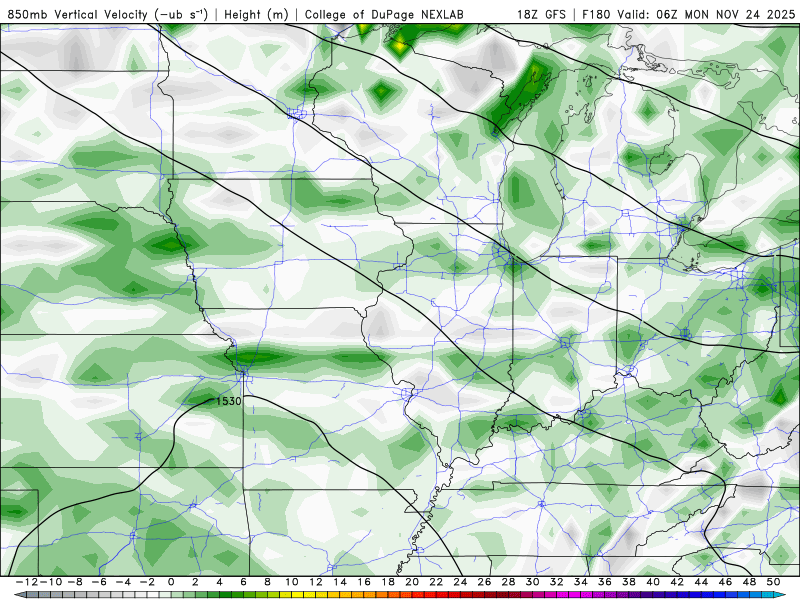The height and width of the screenshot is (600, 800).
Task: Click the "38" color scale label
Action: click(629, 582)
